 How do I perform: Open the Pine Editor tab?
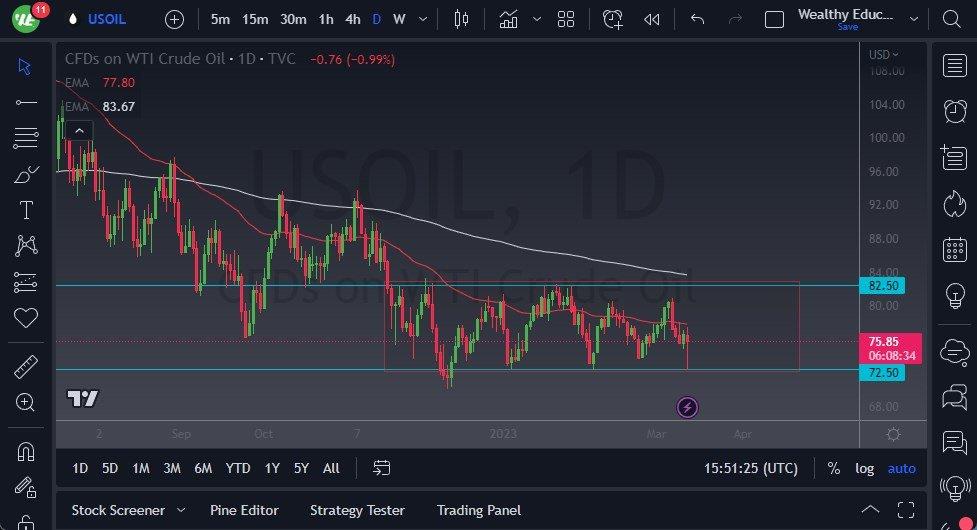[x=244, y=510]
